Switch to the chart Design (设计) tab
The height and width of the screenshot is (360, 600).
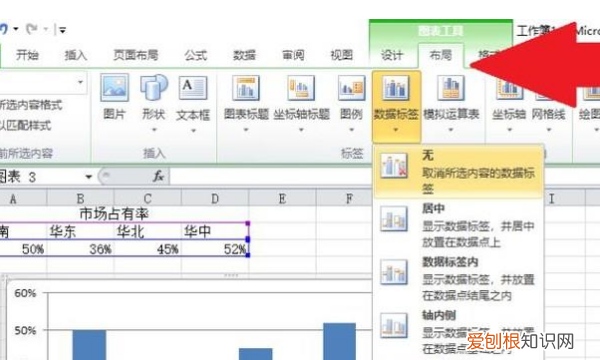[392, 55]
